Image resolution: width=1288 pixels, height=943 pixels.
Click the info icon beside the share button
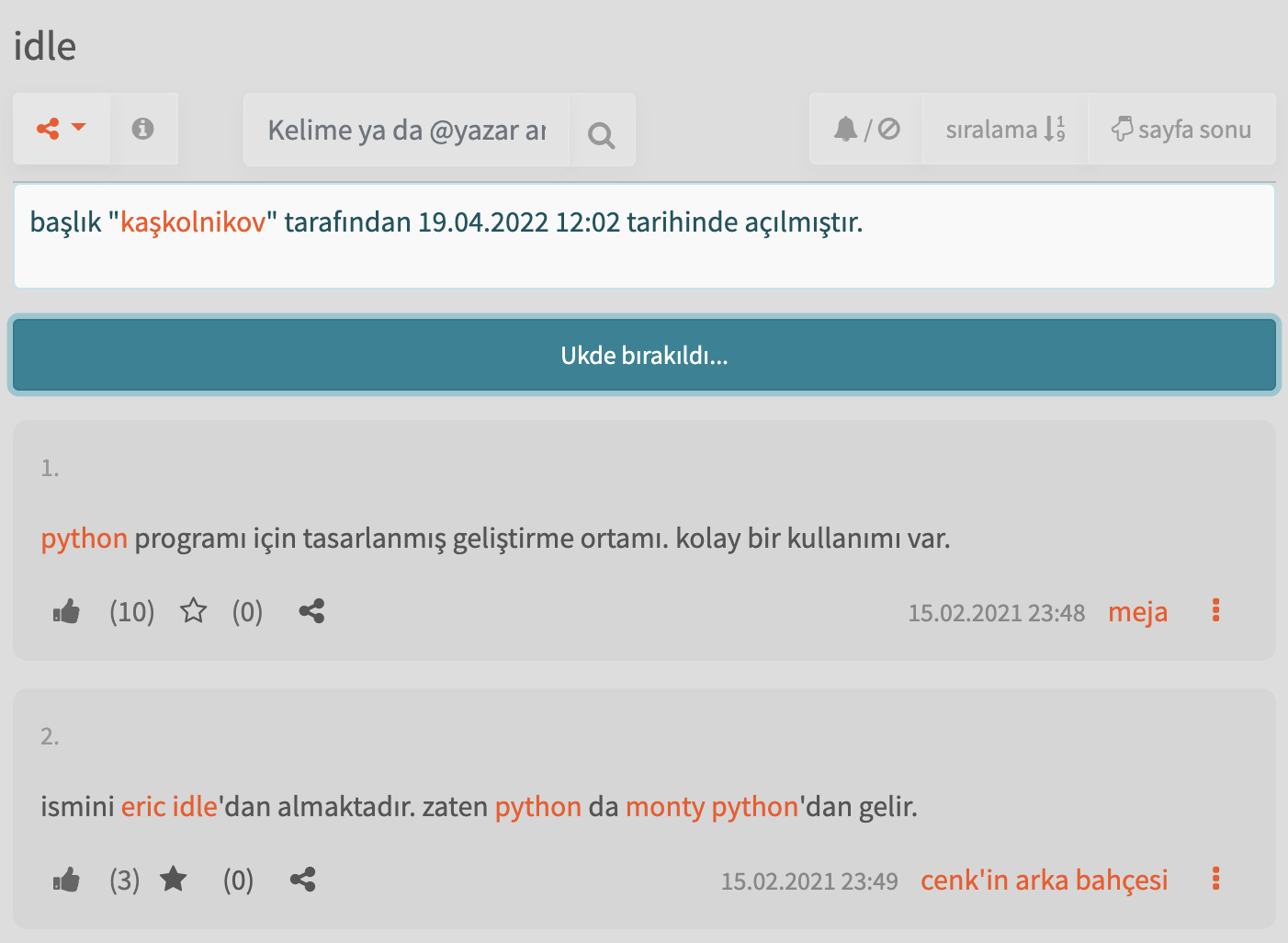(x=142, y=129)
